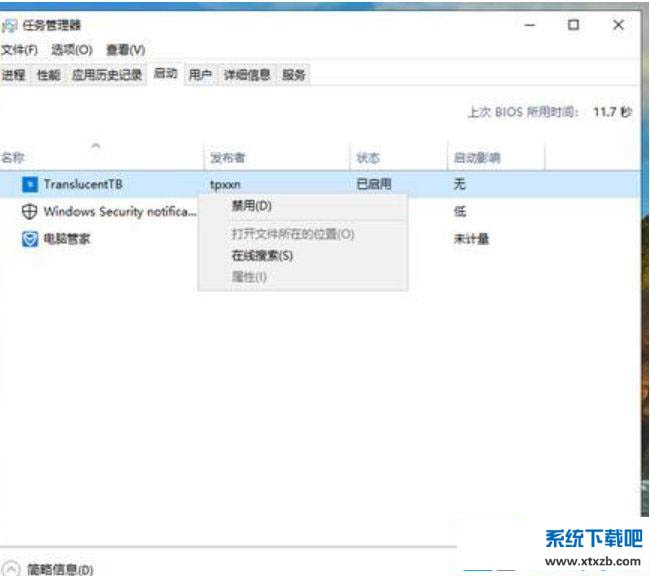Open the 详细信息 tab

point(246,75)
